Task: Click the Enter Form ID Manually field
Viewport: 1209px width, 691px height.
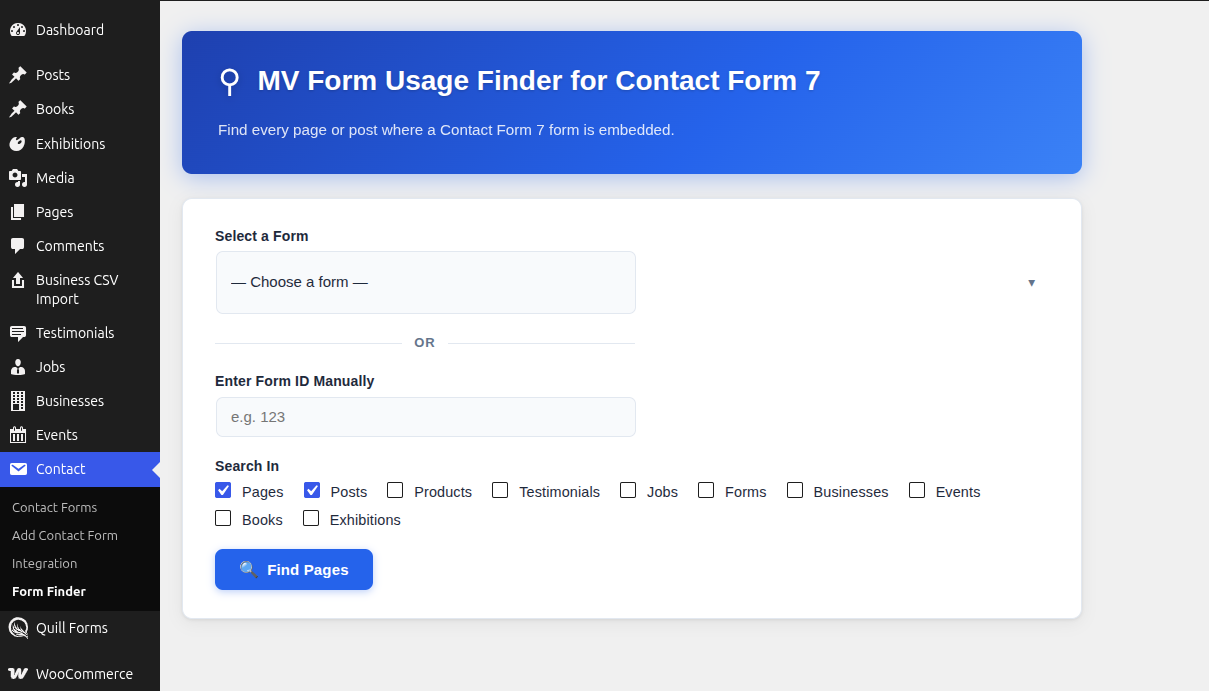Action: click(426, 417)
